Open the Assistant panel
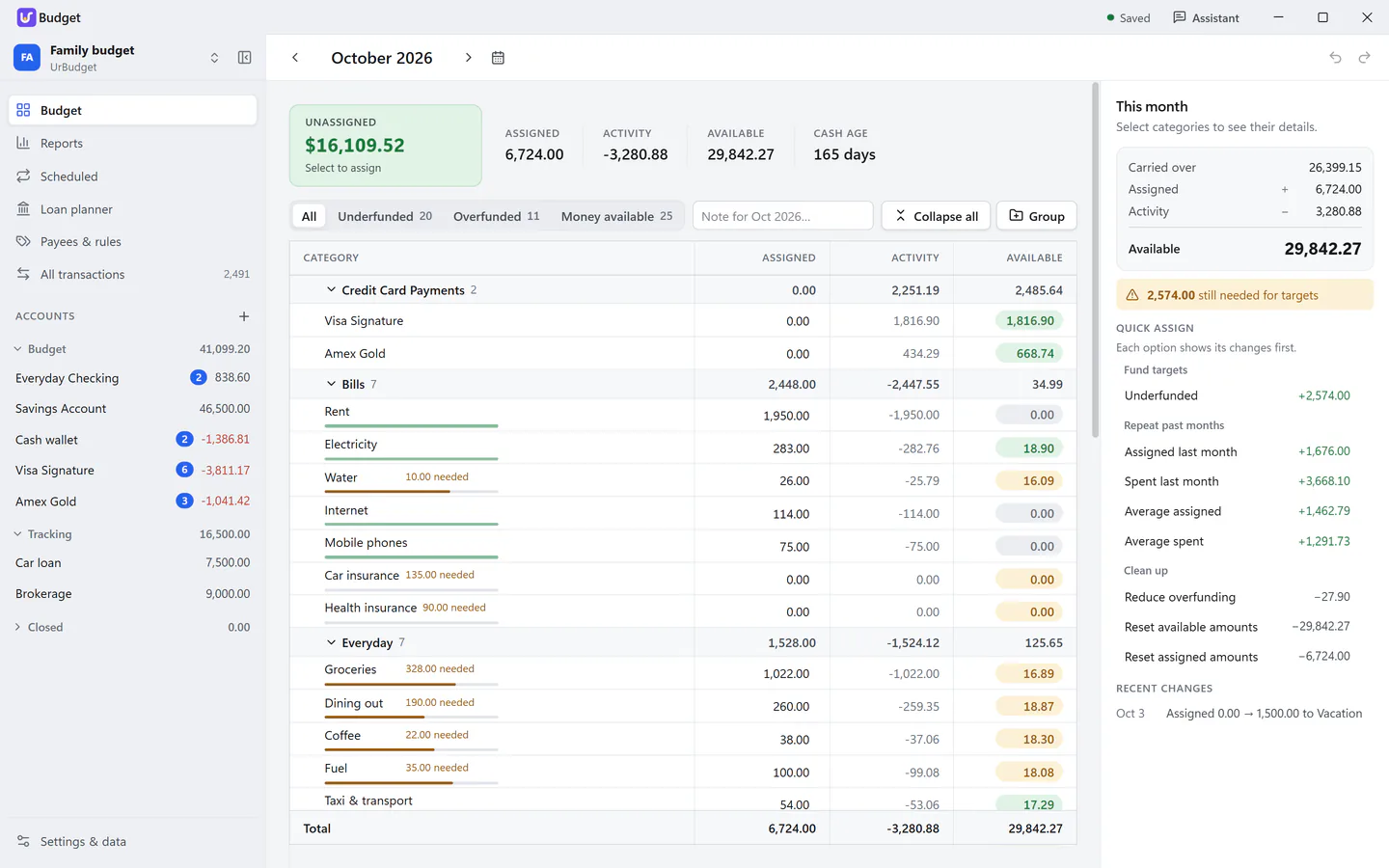This screenshot has width=1389, height=868. (1206, 17)
